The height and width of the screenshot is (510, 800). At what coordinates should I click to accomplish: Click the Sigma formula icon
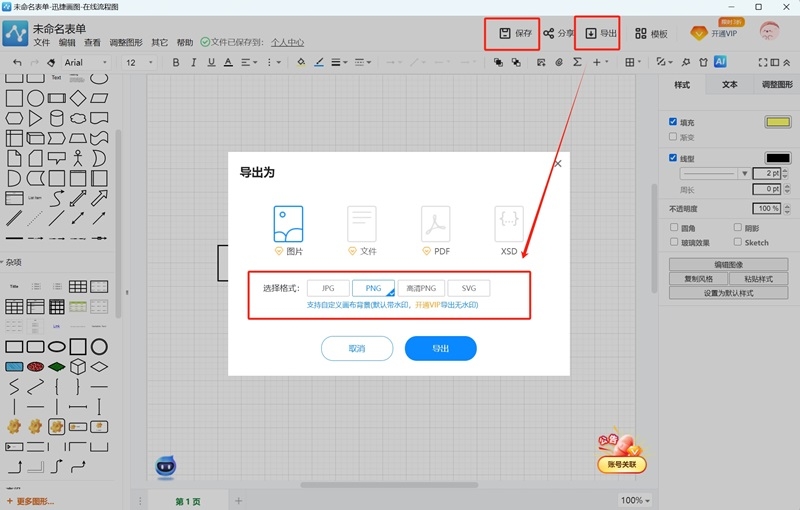coord(577,62)
